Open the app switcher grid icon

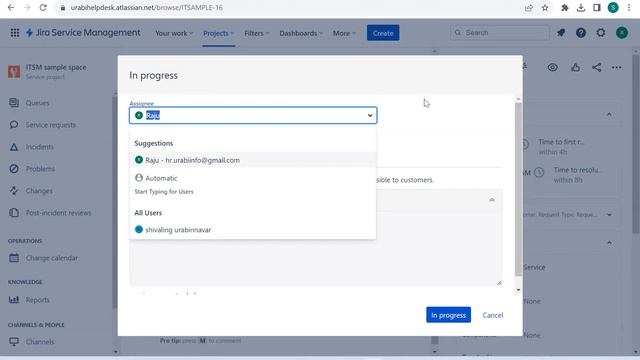point(15,33)
